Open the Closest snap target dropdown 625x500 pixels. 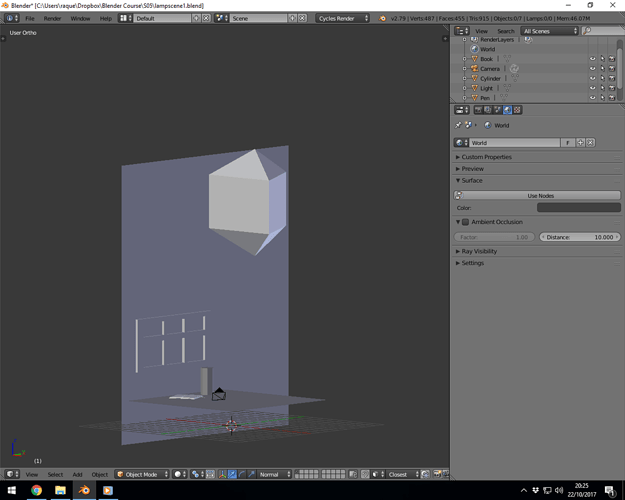pos(403,474)
